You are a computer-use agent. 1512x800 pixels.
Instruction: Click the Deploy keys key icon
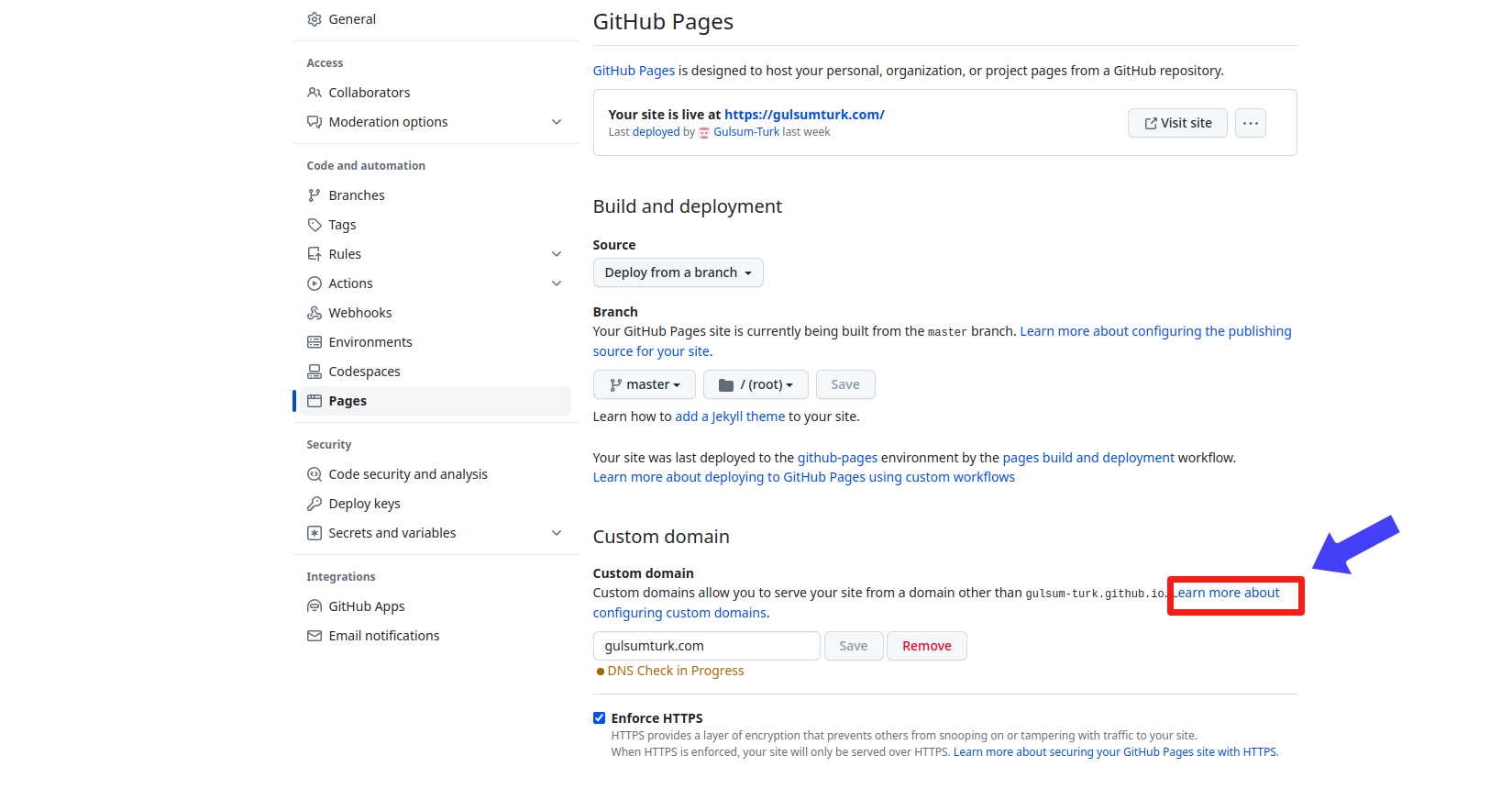pos(315,504)
